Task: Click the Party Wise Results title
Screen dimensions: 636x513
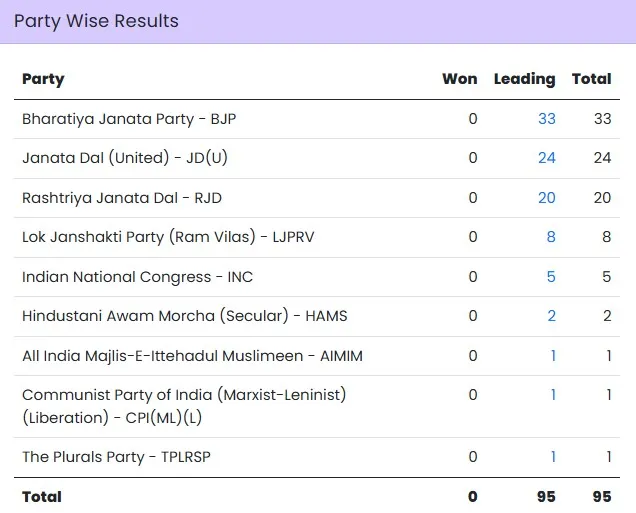Action: tap(96, 21)
